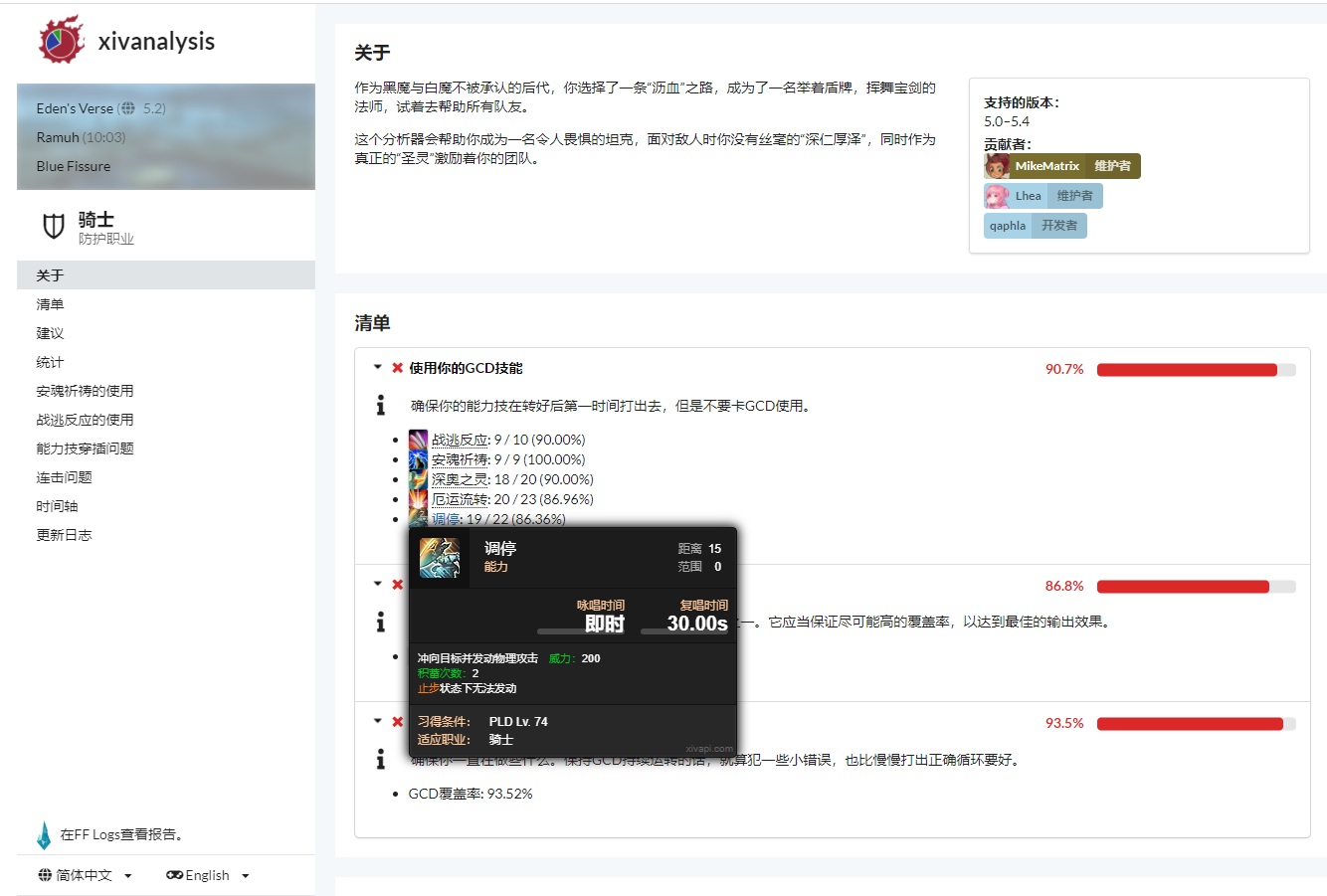Image resolution: width=1327 pixels, height=896 pixels.
Task: Expand the 93.5% checklist section arrow
Action: point(378,722)
